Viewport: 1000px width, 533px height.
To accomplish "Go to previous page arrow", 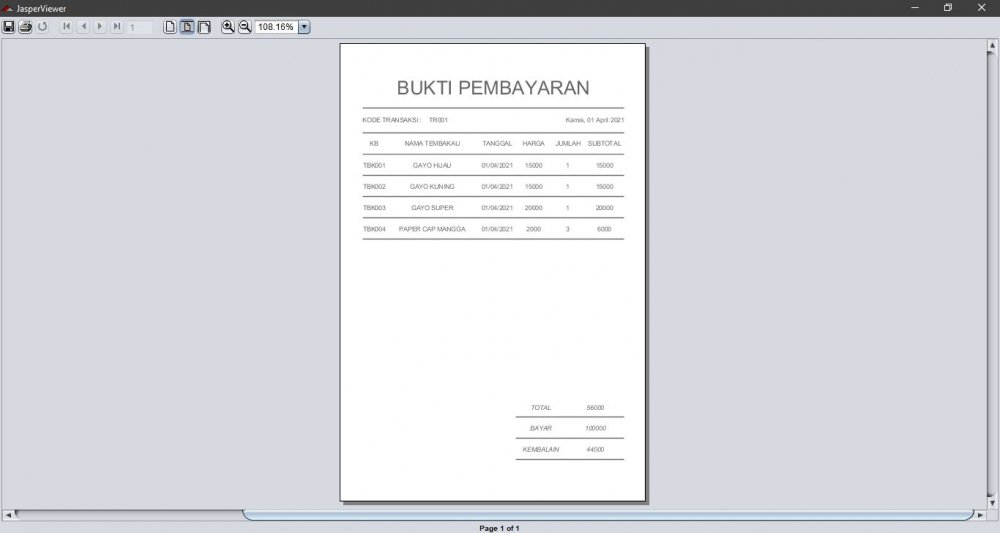I will point(84,27).
